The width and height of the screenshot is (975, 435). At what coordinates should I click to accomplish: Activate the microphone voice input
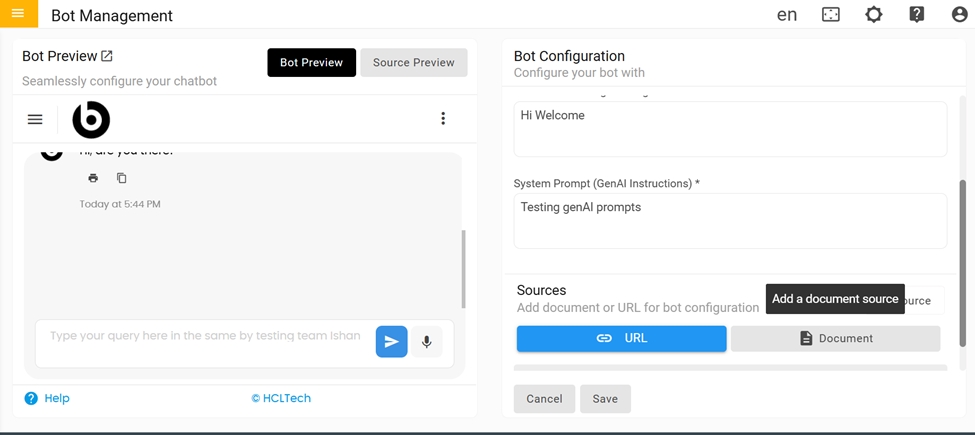coord(426,342)
